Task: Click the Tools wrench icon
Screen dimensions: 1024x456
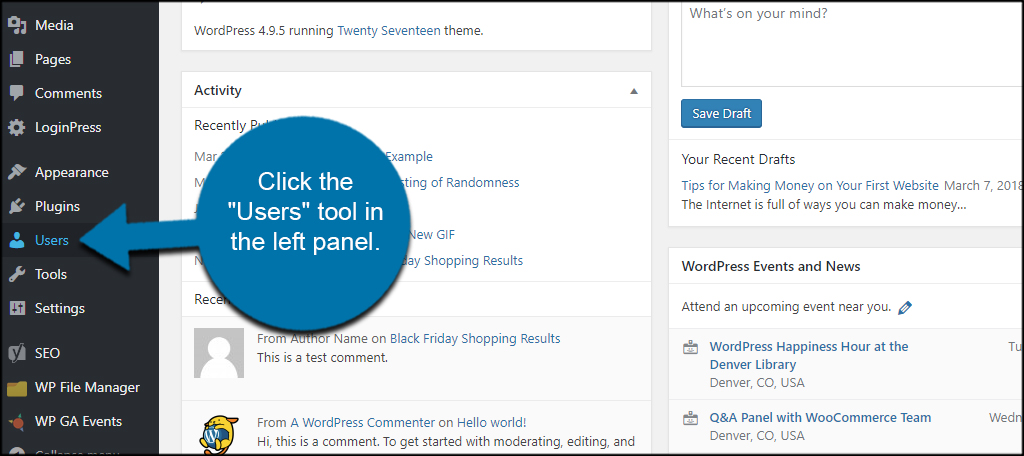Action: (16, 274)
